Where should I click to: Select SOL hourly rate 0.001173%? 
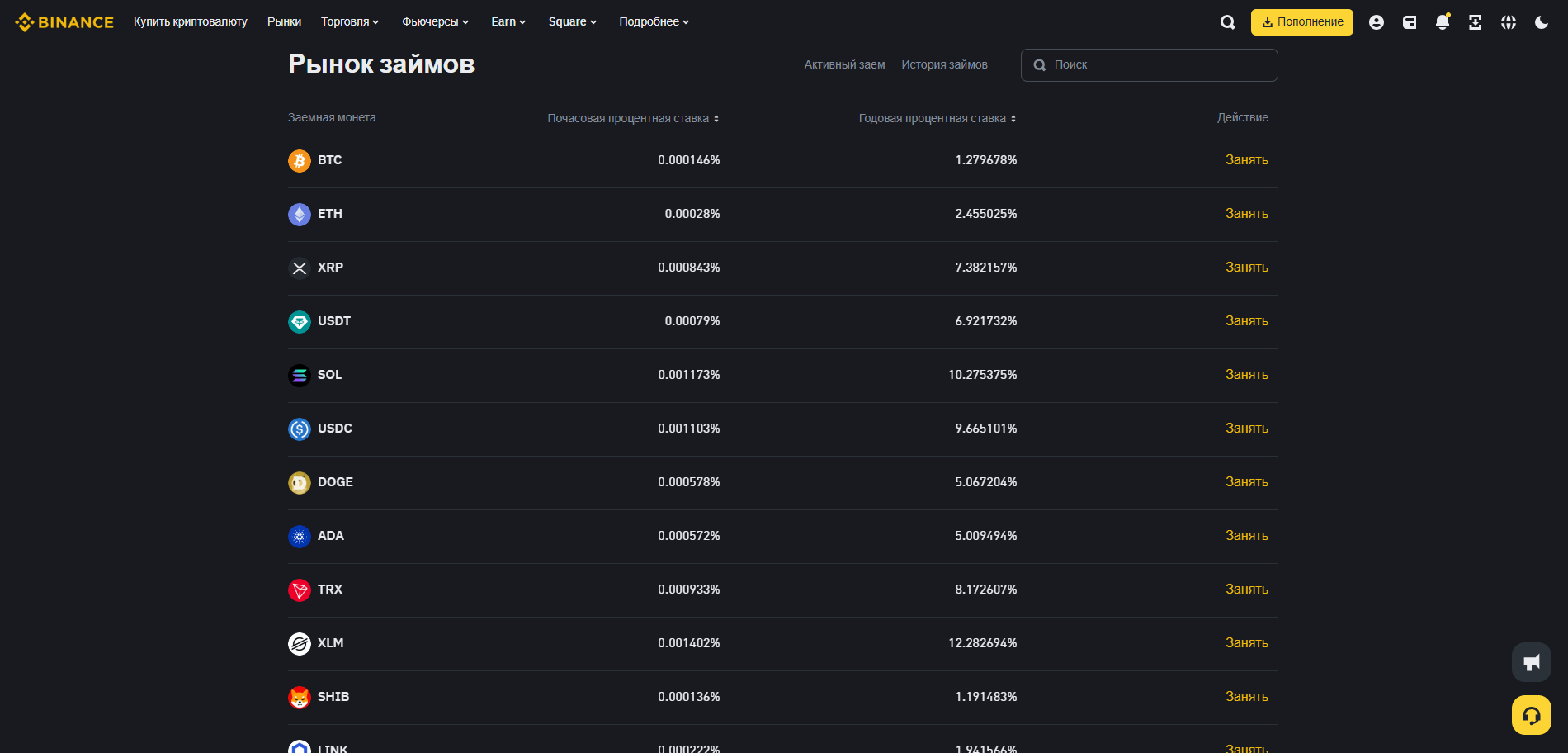tap(689, 375)
